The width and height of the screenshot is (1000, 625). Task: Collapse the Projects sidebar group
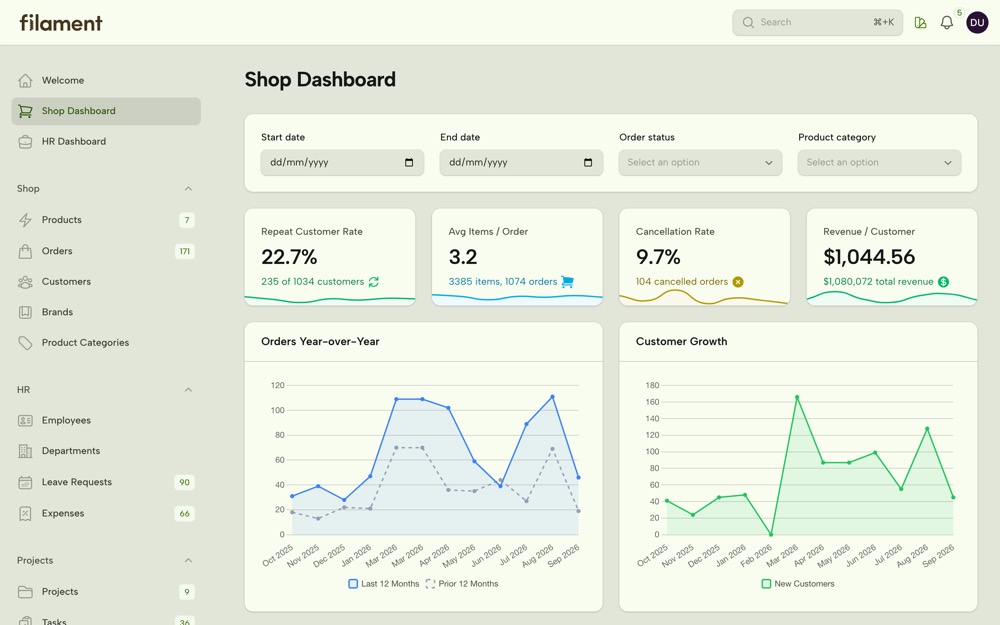pos(188,561)
